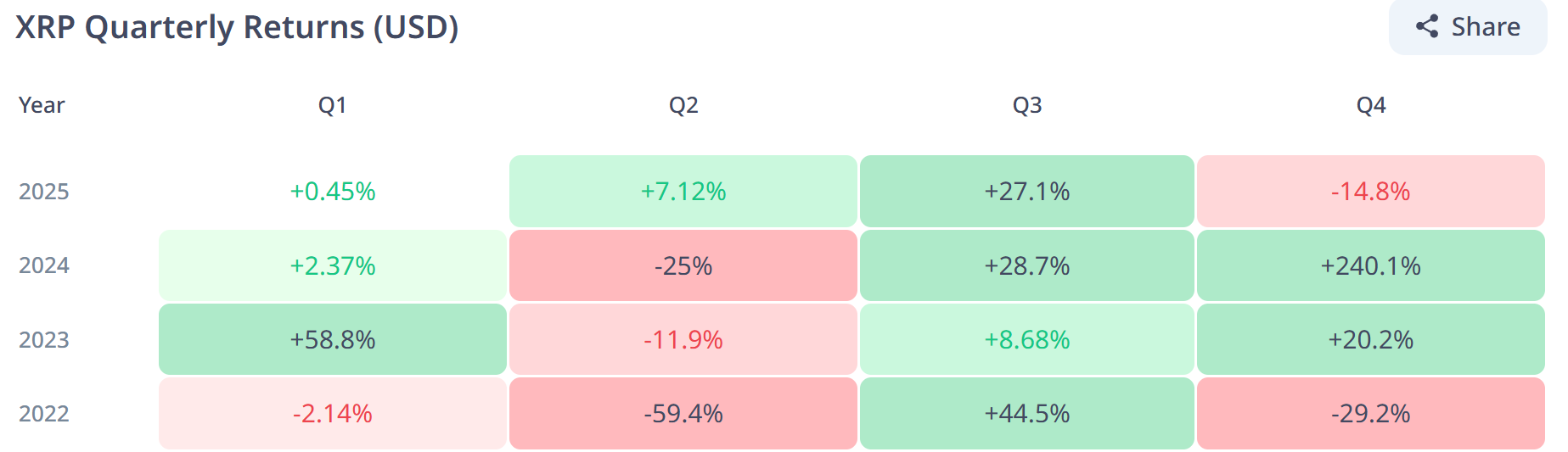The image size is (1568, 452).
Task: Select the 2023 row label
Action: (44, 340)
